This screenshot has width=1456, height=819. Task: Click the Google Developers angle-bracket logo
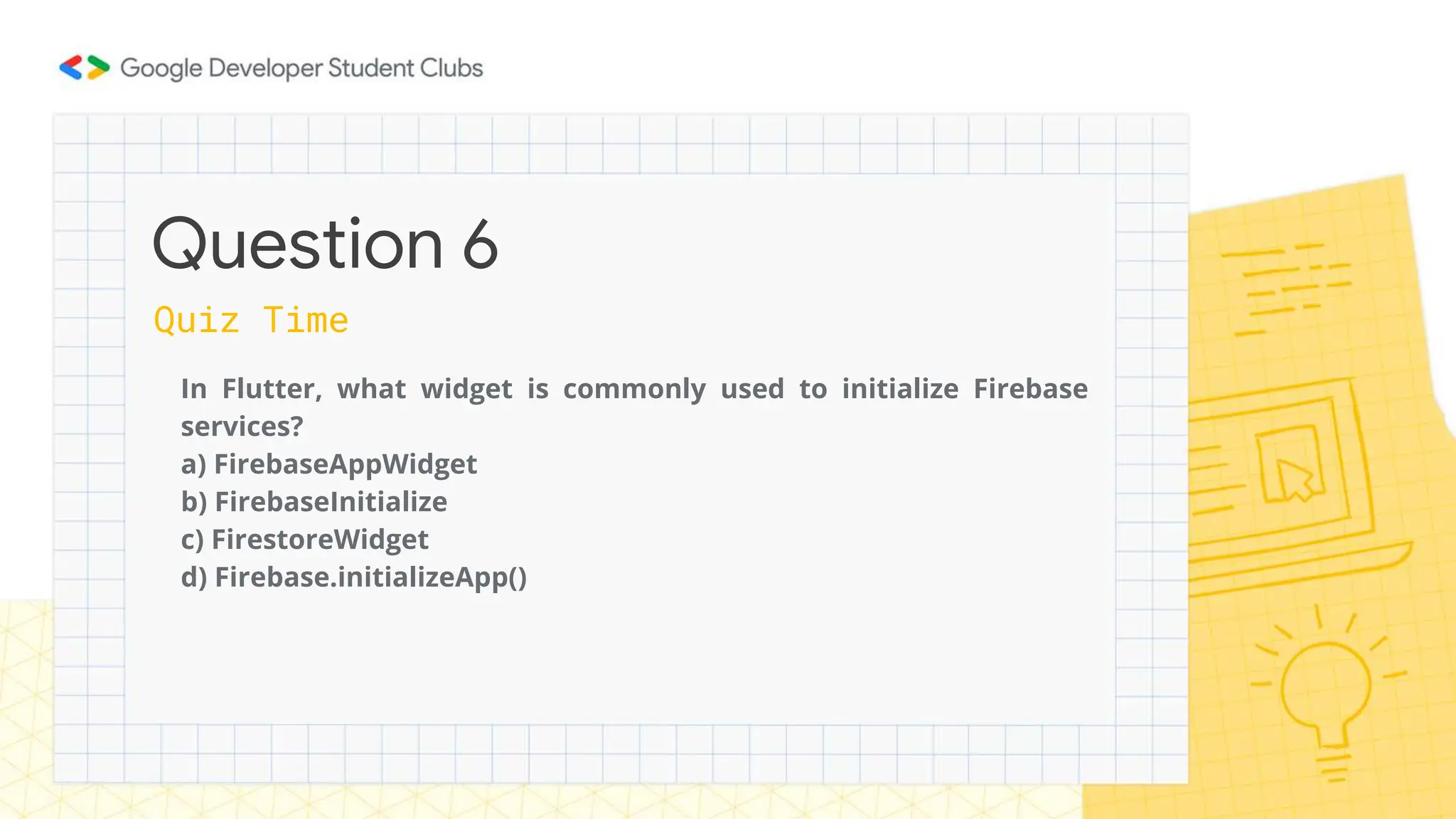point(85,68)
